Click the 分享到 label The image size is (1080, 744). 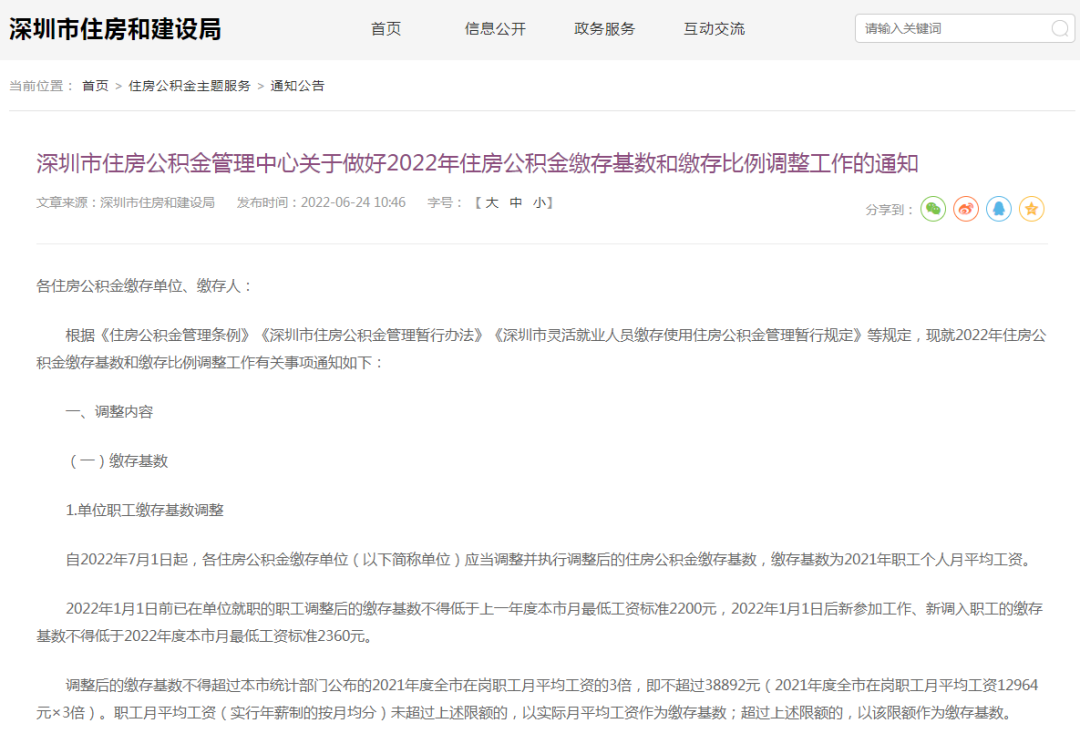889,209
